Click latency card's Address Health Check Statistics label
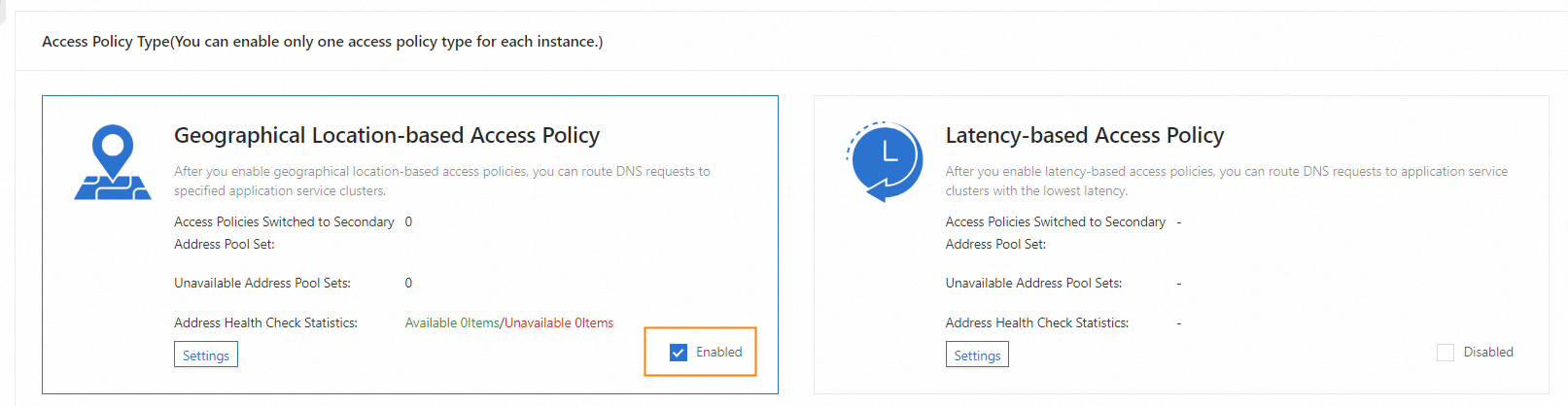The image size is (1568, 406). (1036, 323)
